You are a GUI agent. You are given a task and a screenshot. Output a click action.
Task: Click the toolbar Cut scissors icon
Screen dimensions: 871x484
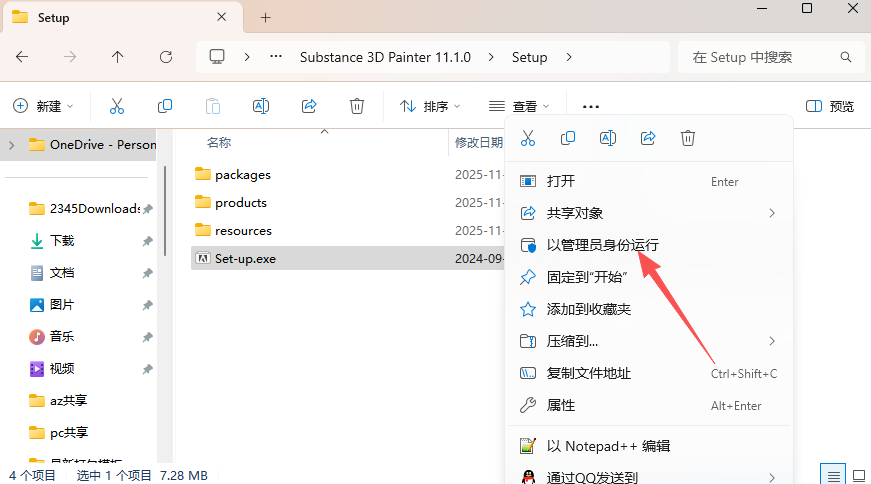[117, 106]
